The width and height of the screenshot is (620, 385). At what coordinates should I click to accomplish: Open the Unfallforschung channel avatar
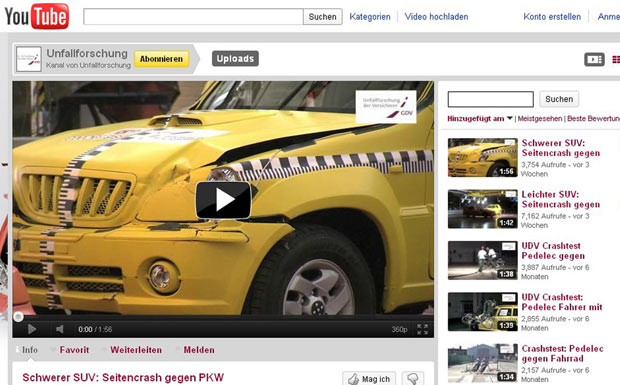point(29,59)
